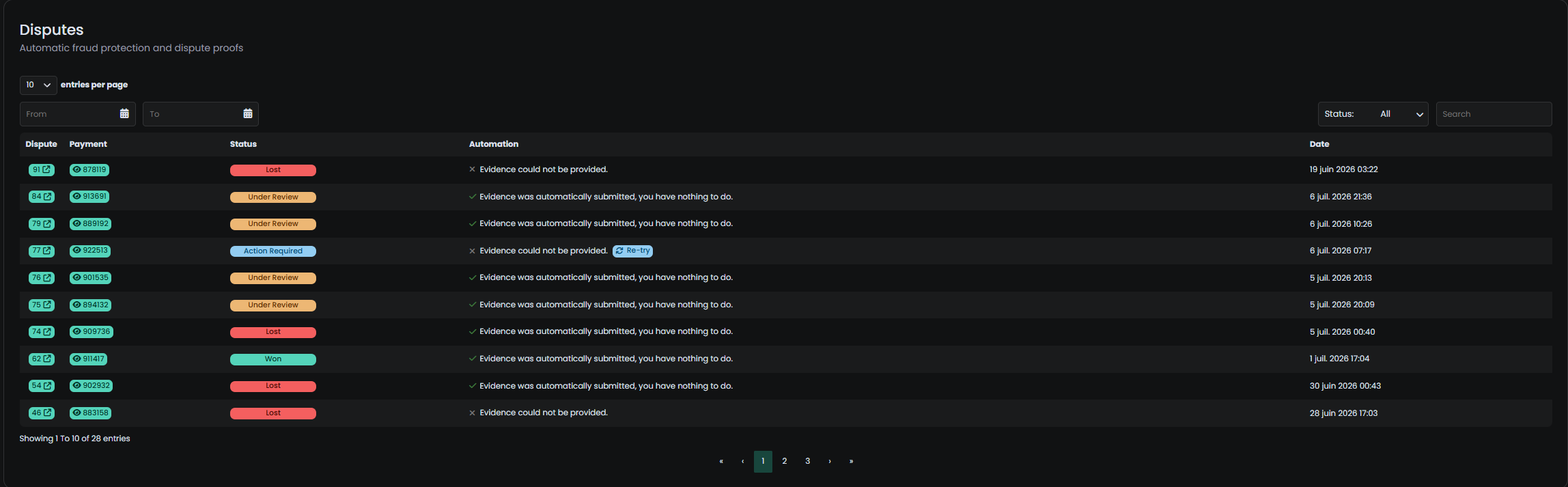This screenshot has width=1568, height=487.
Task: Go to page 3 of disputes
Action: click(x=807, y=461)
